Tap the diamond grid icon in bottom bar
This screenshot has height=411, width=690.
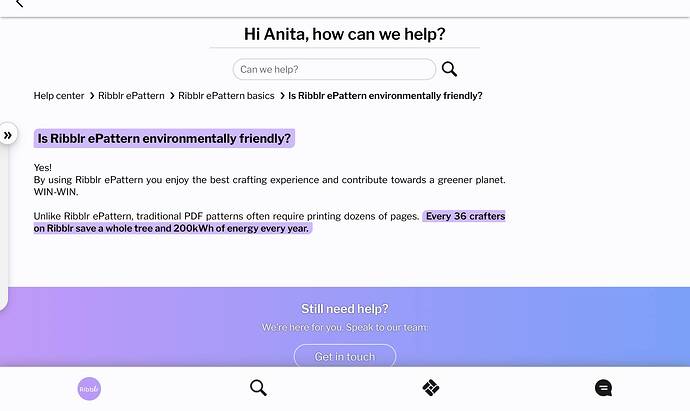coord(431,388)
